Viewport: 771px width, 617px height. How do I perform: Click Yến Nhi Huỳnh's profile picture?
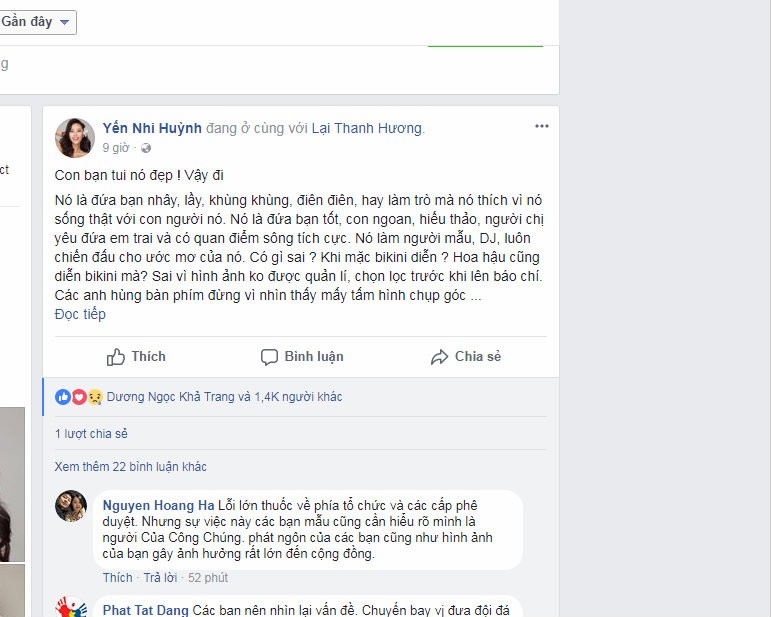pos(75,138)
